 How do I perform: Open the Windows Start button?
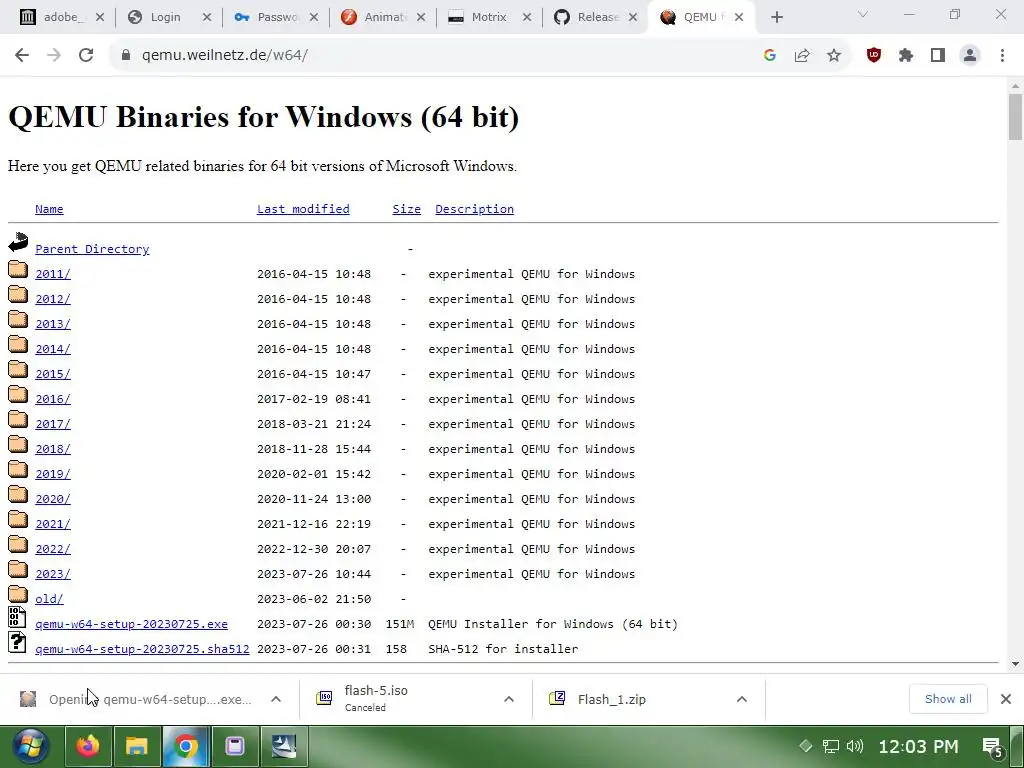coord(31,746)
